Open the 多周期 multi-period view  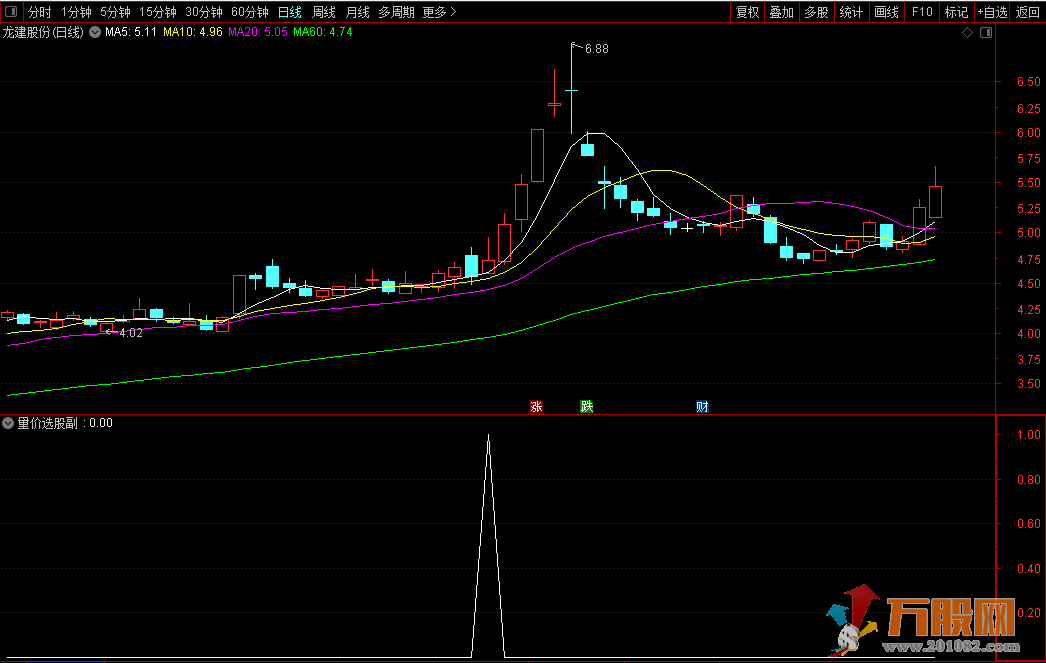point(396,12)
